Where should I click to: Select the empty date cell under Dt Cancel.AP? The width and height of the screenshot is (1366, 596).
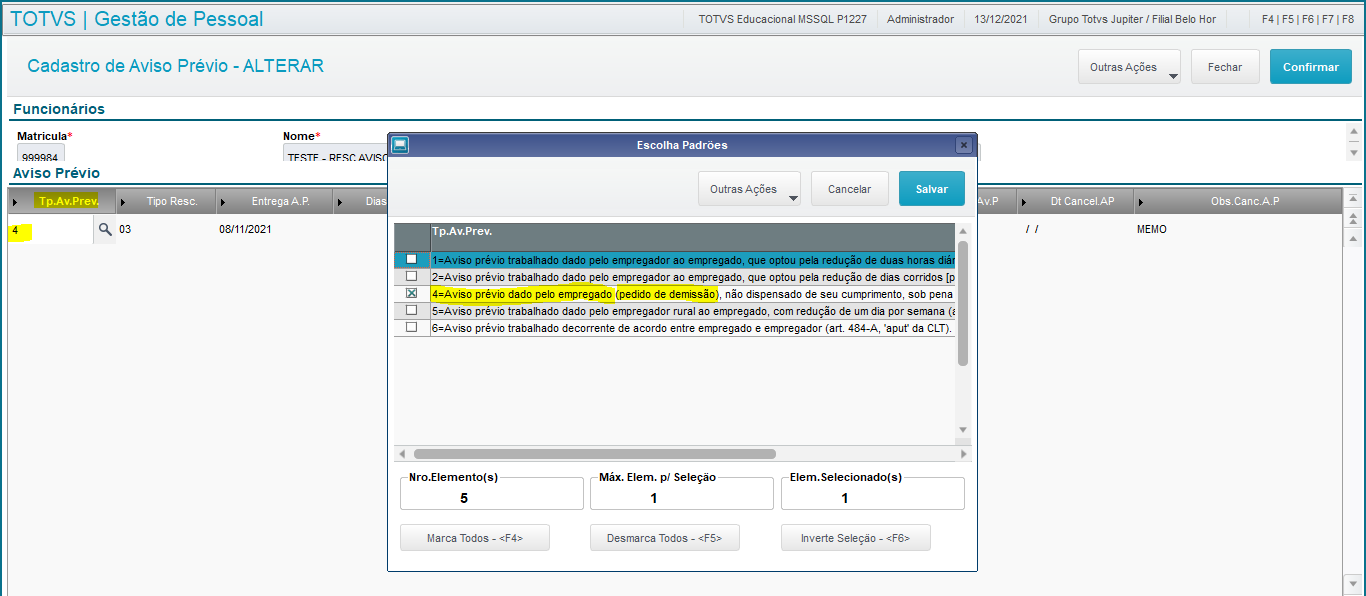1075,230
